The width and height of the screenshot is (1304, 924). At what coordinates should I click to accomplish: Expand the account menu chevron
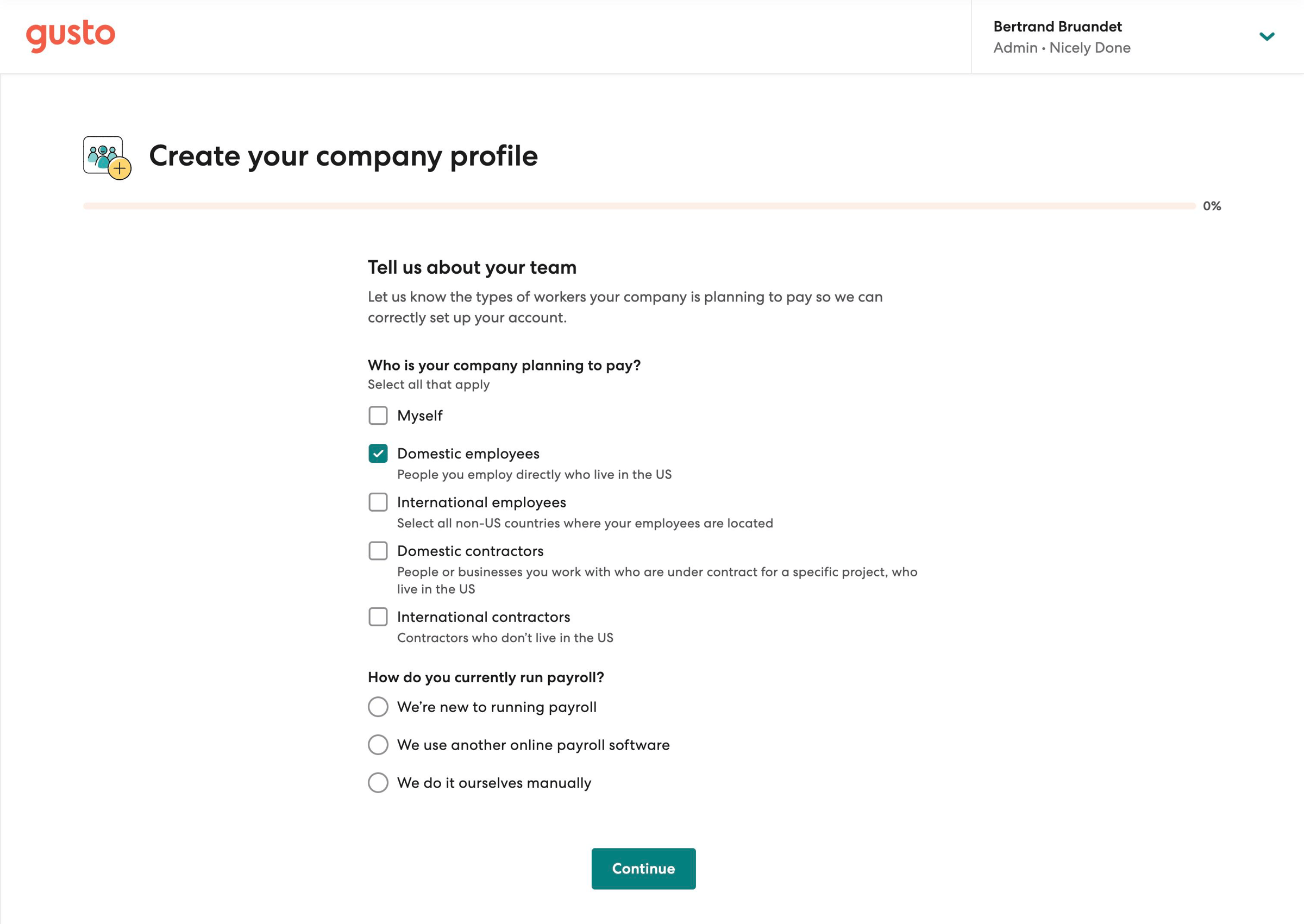point(1267,36)
